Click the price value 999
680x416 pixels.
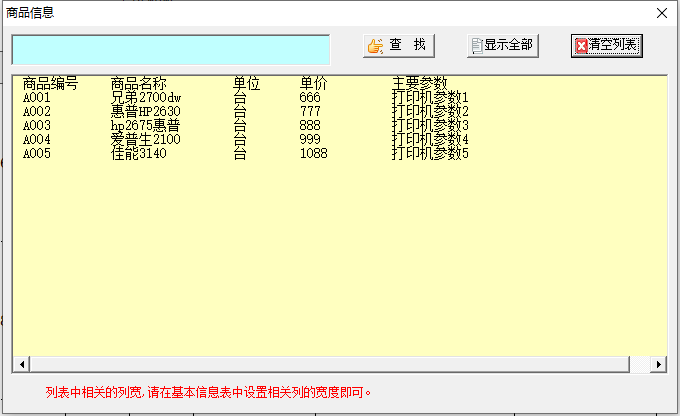310,139
